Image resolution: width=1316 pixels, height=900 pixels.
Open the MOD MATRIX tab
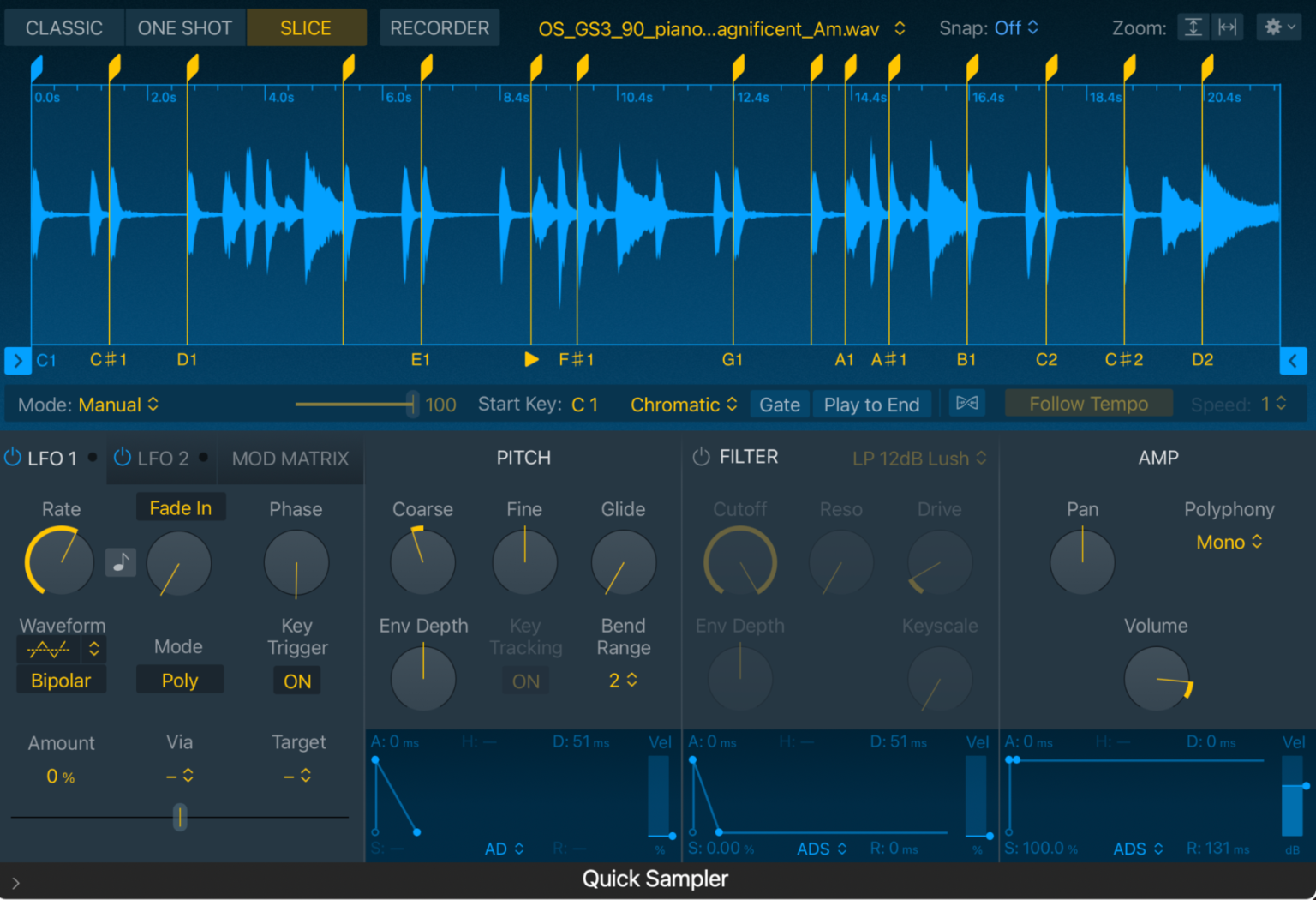pyautogui.click(x=290, y=459)
